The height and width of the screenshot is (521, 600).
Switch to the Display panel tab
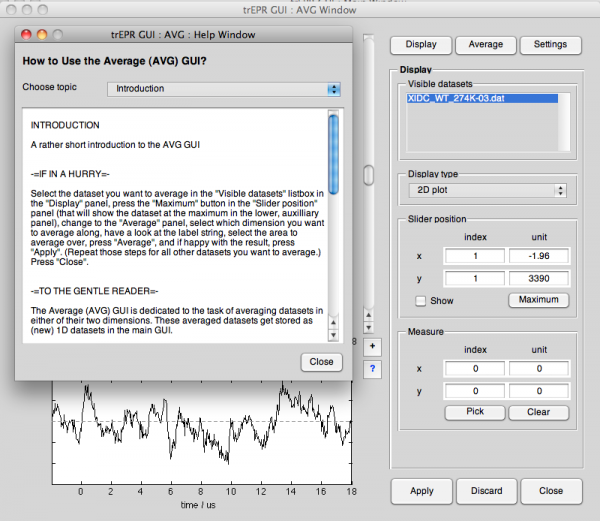421,45
